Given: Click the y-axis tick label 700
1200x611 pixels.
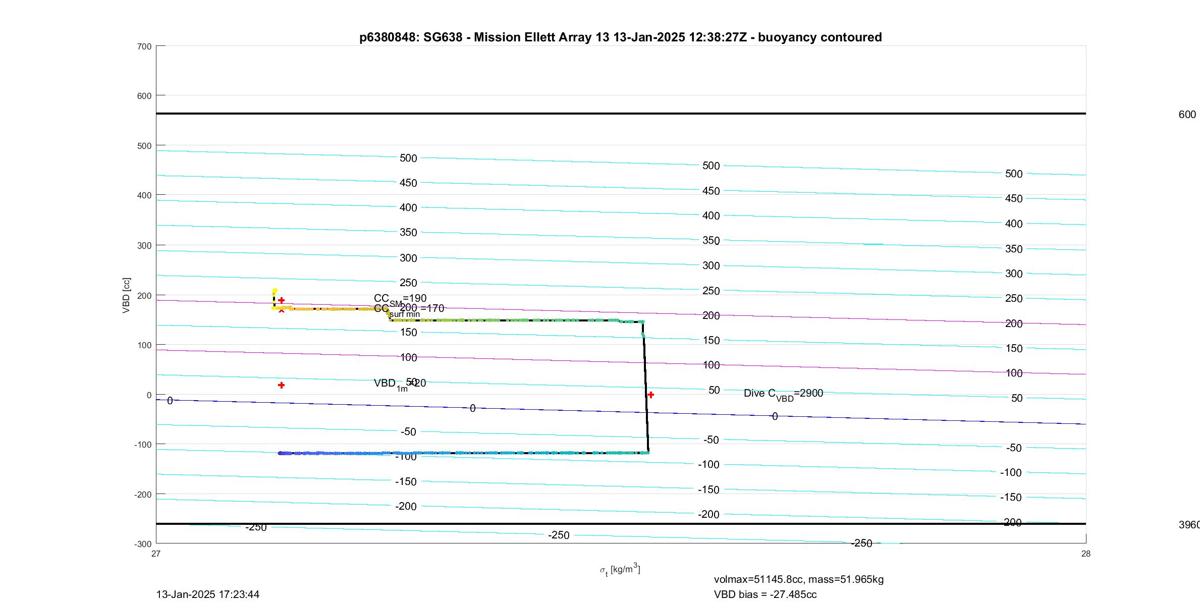Looking at the screenshot, I should click(144, 46).
